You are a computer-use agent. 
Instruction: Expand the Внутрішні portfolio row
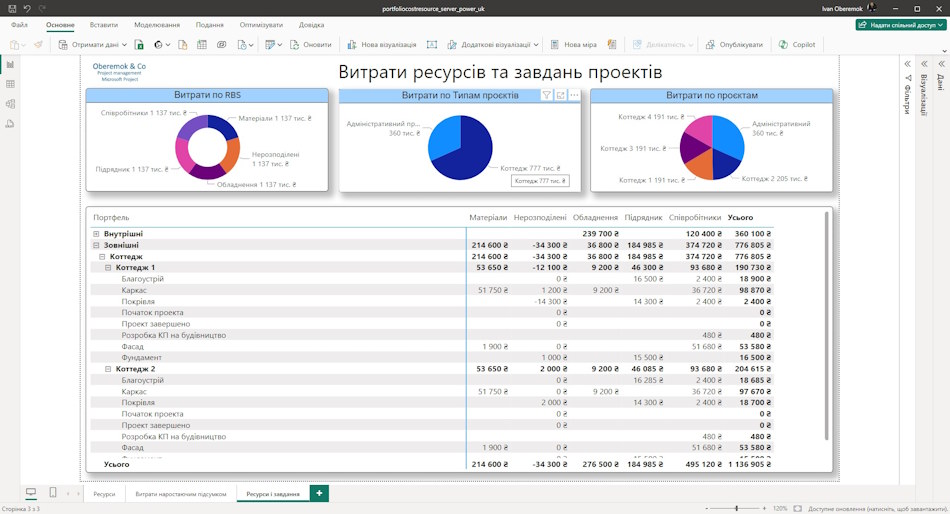click(x=96, y=234)
